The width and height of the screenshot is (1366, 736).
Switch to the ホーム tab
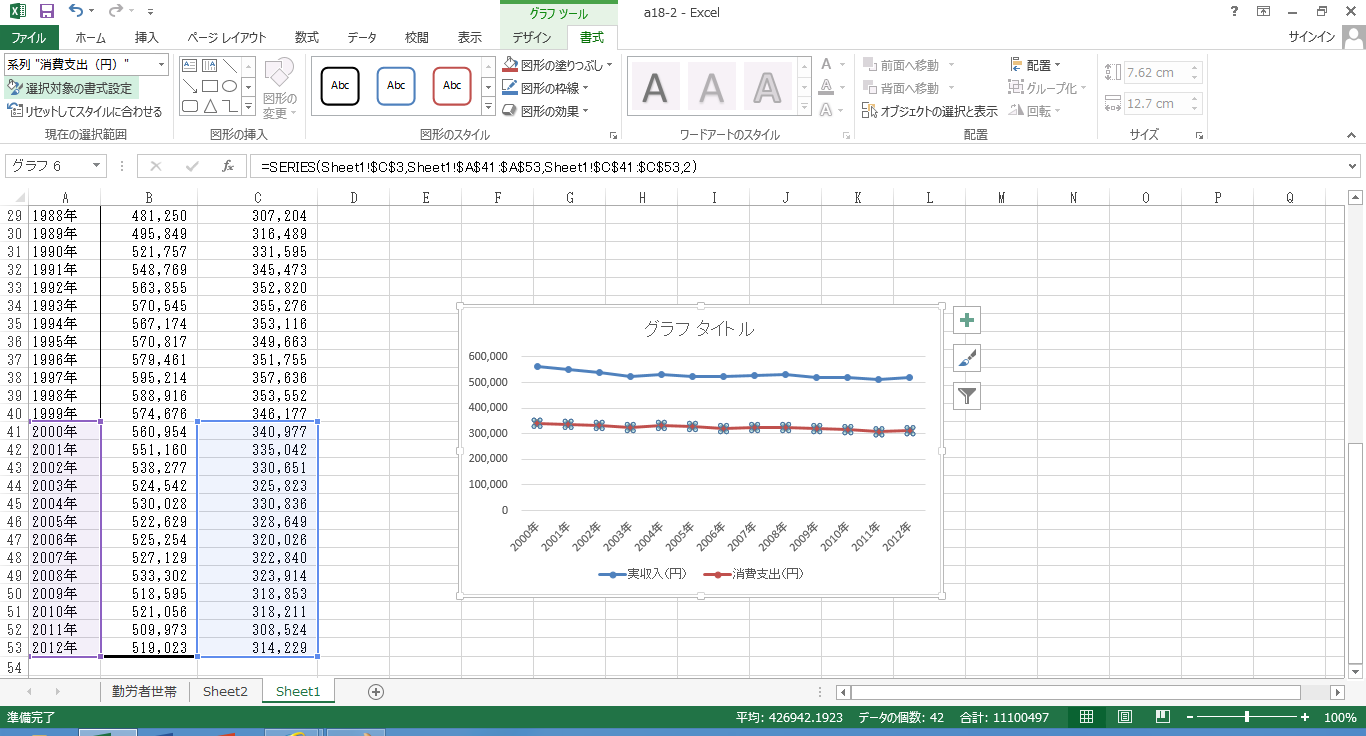tap(90, 38)
